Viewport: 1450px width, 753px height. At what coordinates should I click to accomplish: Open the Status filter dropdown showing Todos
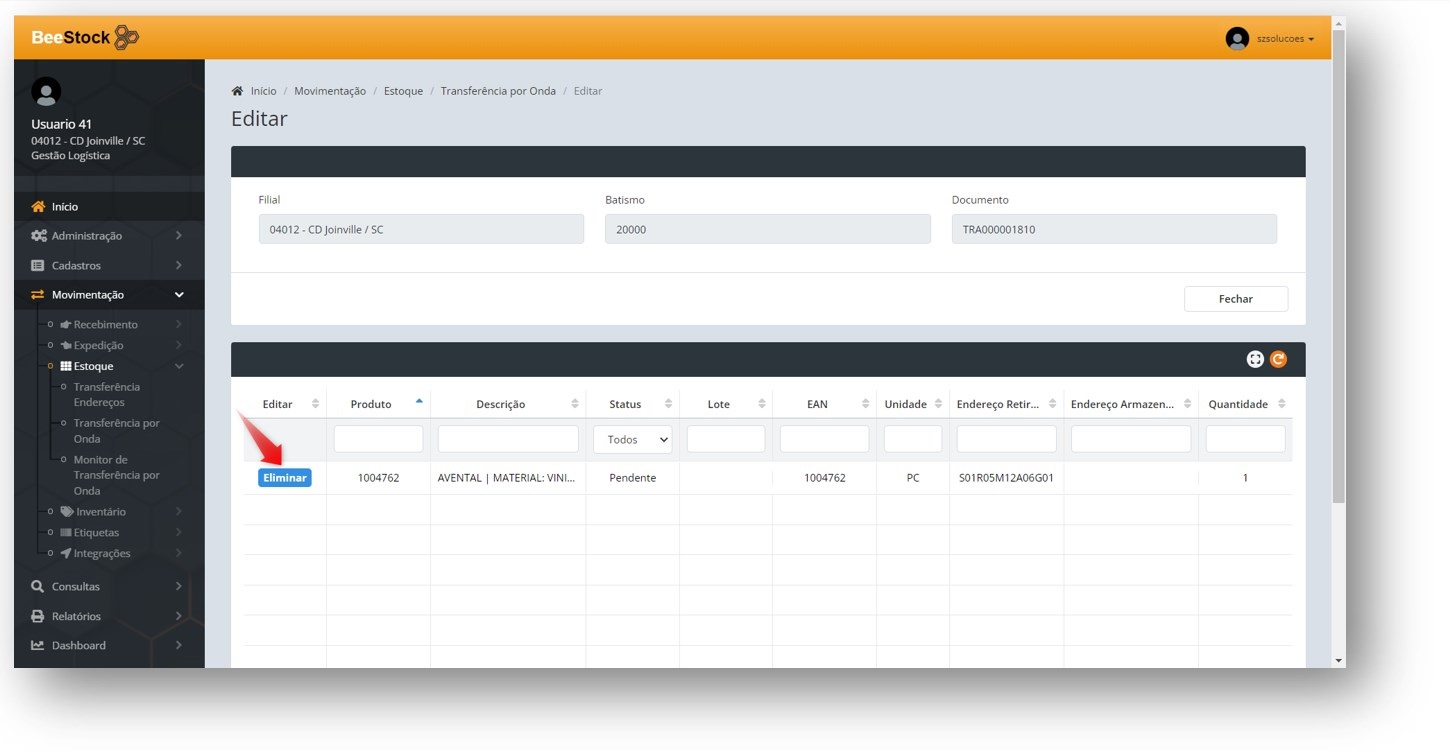pos(633,439)
